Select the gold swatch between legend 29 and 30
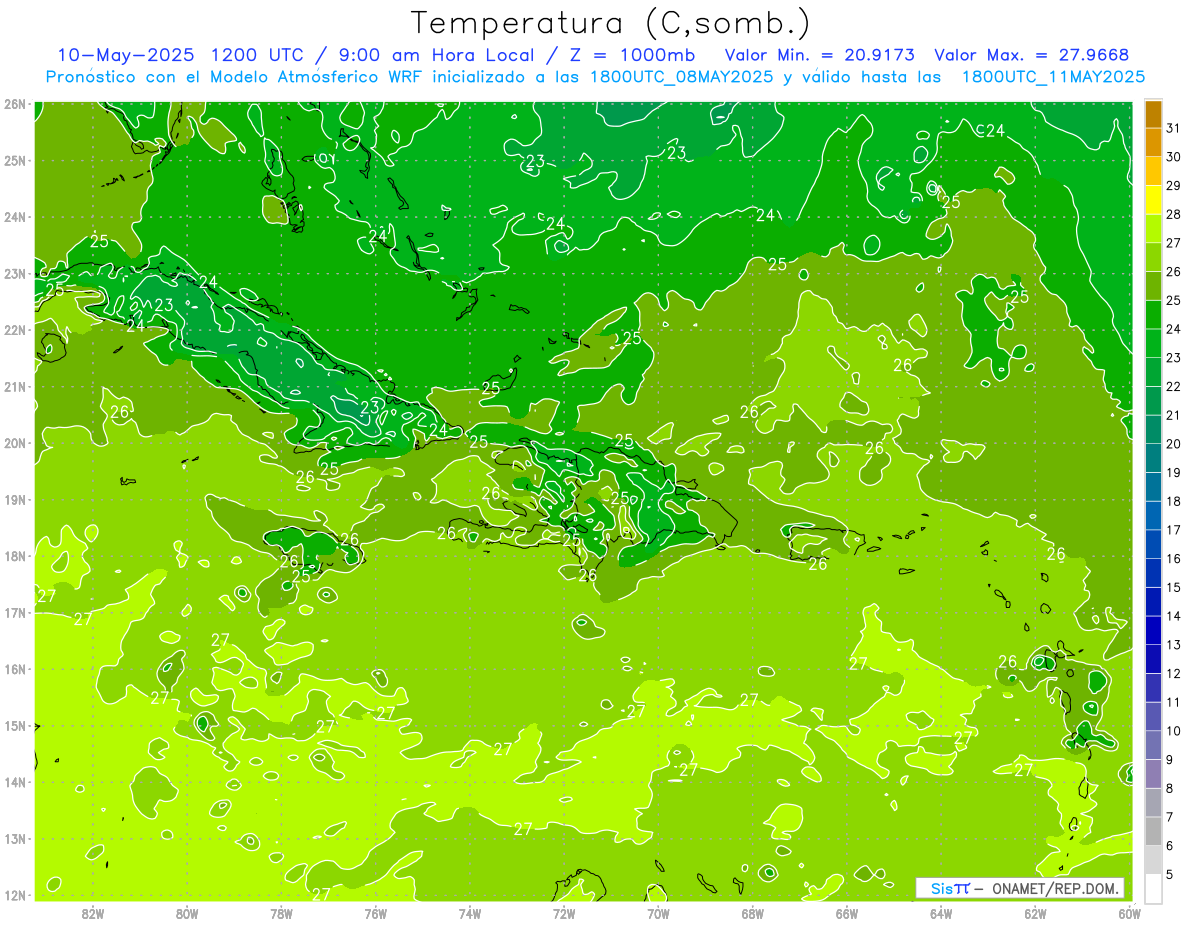Viewport: 1200px width, 927px height. pyautogui.click(x=1153, y=171)
